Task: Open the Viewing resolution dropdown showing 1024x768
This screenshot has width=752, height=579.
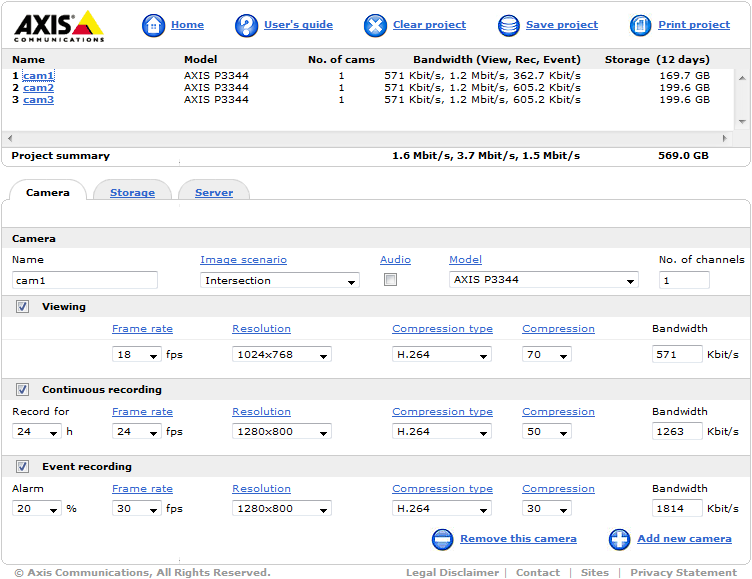Action: 281,355
